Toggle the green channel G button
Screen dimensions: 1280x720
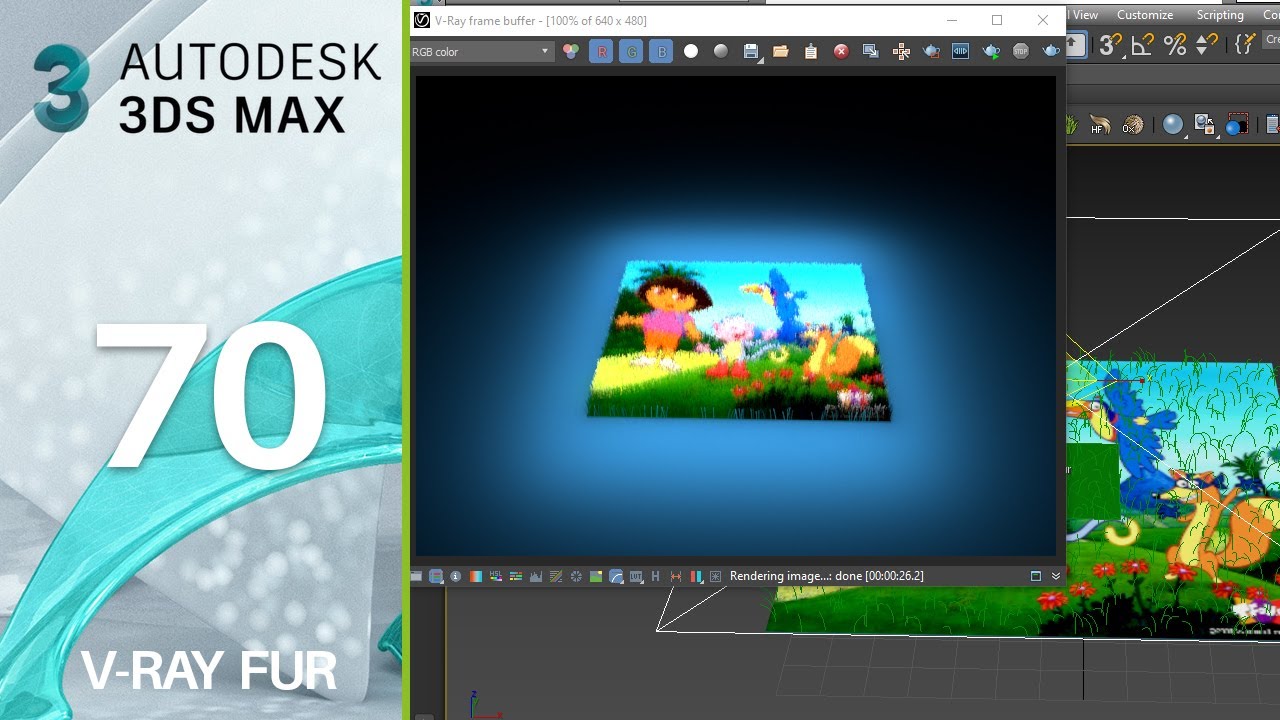pyautogui.click(x=631, y=51)
